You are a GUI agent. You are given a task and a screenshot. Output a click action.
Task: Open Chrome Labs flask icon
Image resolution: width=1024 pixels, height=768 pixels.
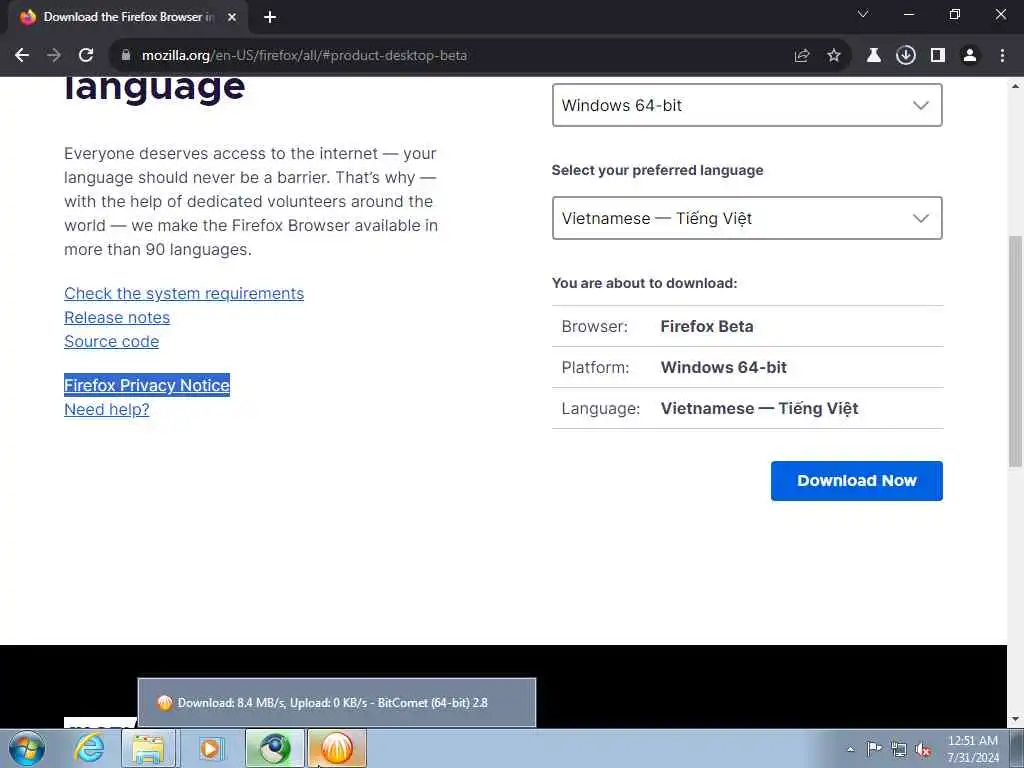[x=874, y=56]
